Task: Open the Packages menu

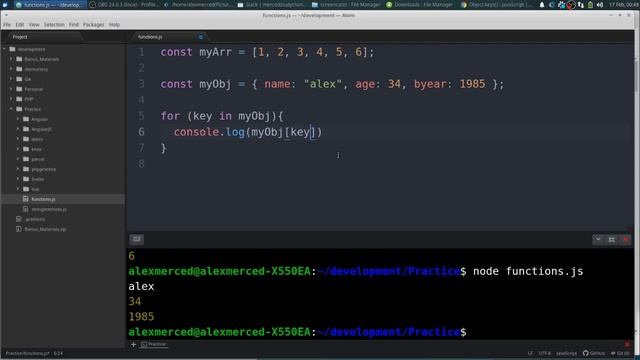Action: [x=93, y=24]
